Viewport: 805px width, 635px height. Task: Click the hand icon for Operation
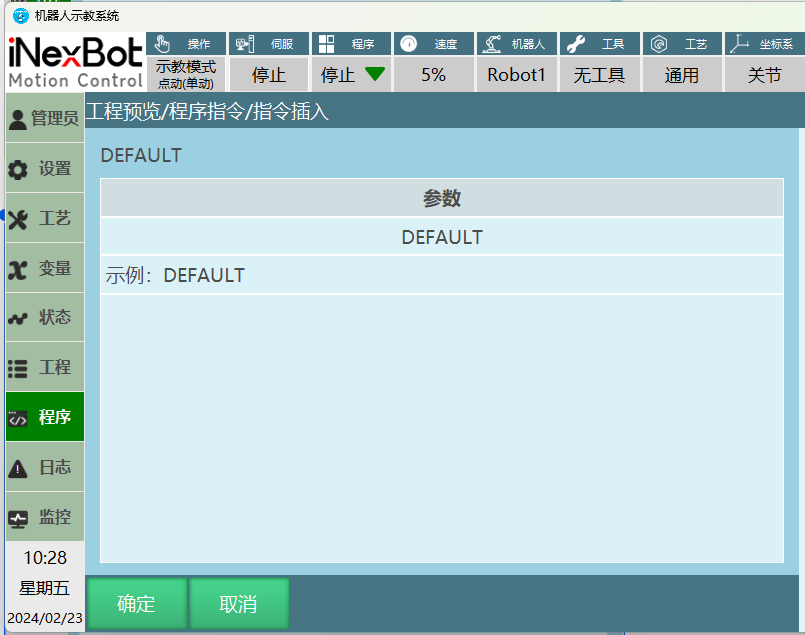pyautogui.click(x=163, y=44)
